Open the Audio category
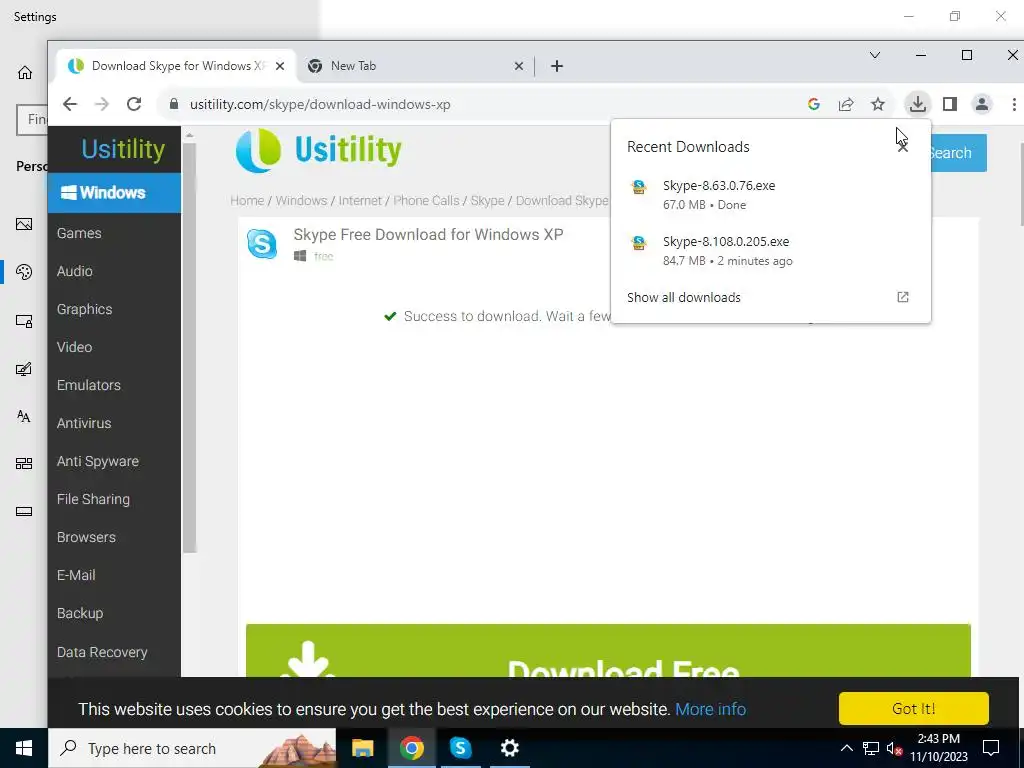This screenshot has height=768, width=1024. pyautogui.click(x=74, y=271)
